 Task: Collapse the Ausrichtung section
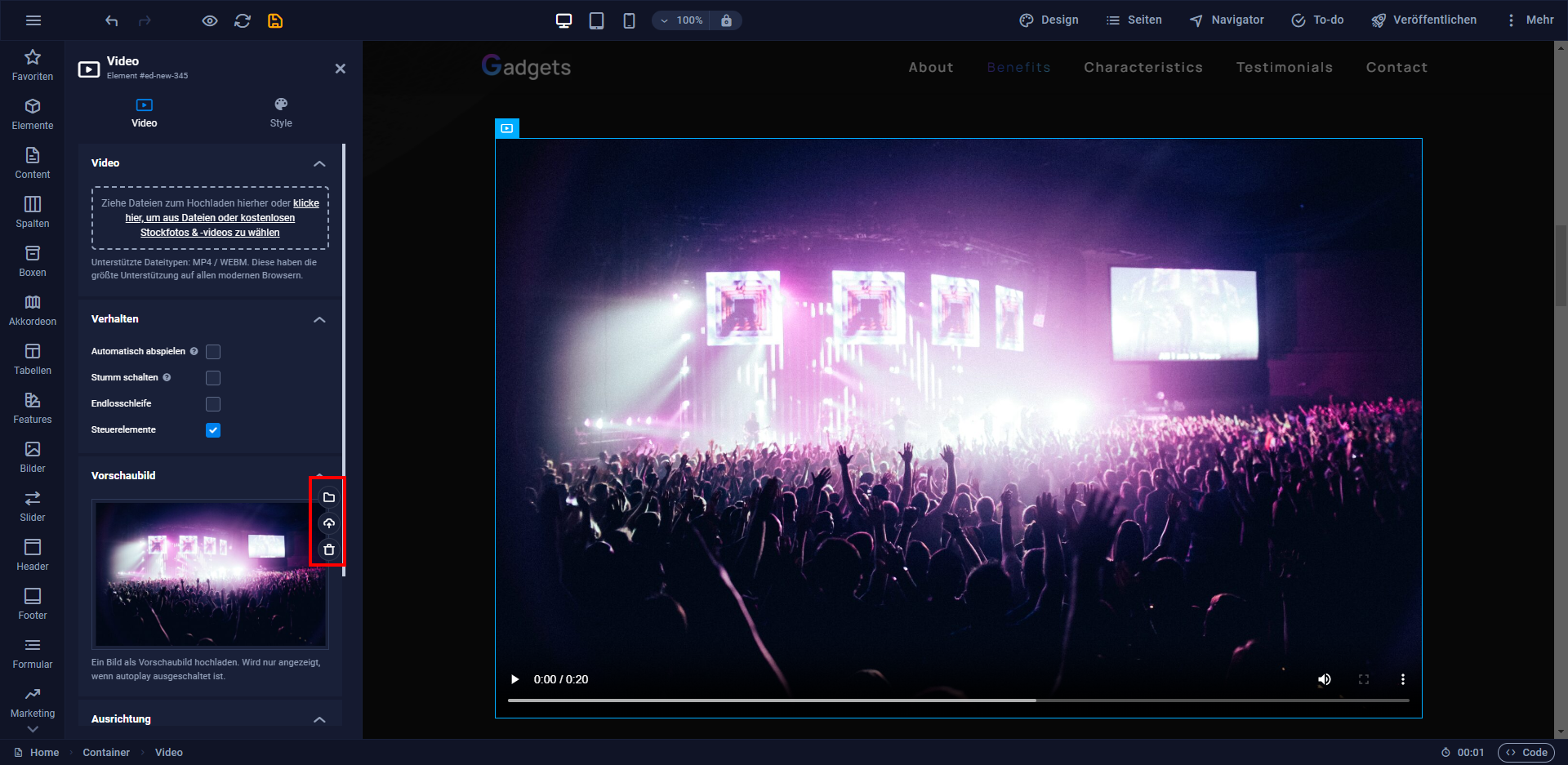click(319, 719)
